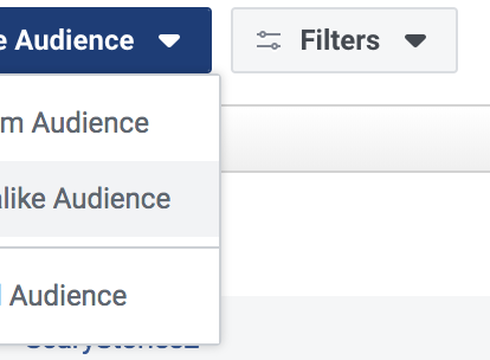
Task: Click the divider above Saved Audience
Action: pyautogui.click(x=110, y=247)
